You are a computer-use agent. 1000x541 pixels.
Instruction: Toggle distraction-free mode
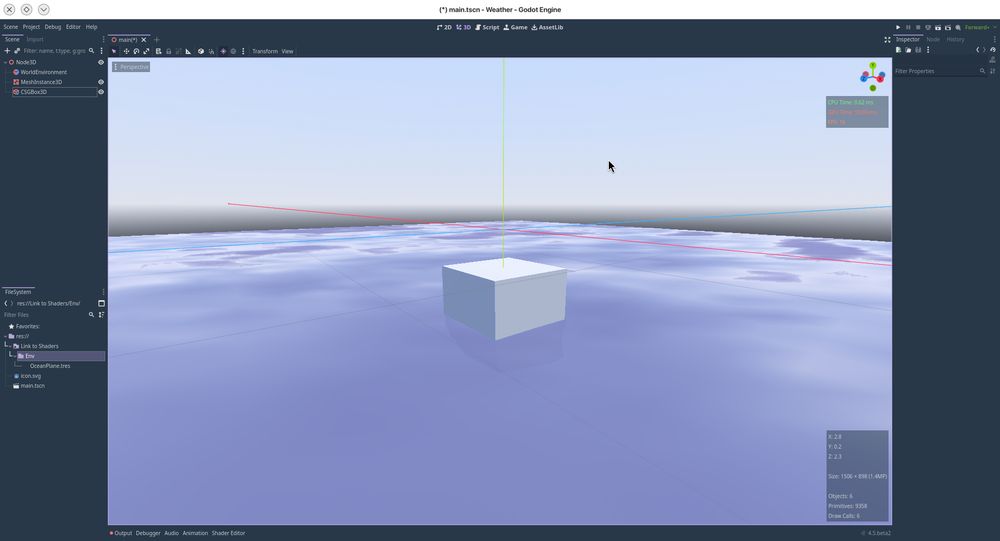(x=887, y=40)
